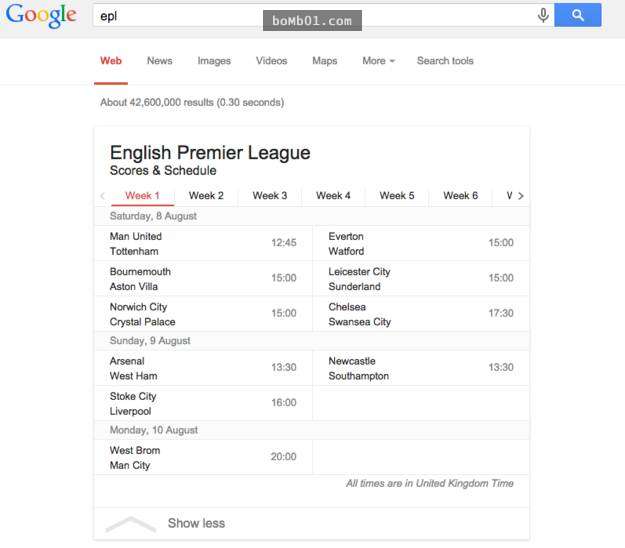Select the Week 1 tab
The height and width of the screenshot is (548, 625).
click(142, 196)
